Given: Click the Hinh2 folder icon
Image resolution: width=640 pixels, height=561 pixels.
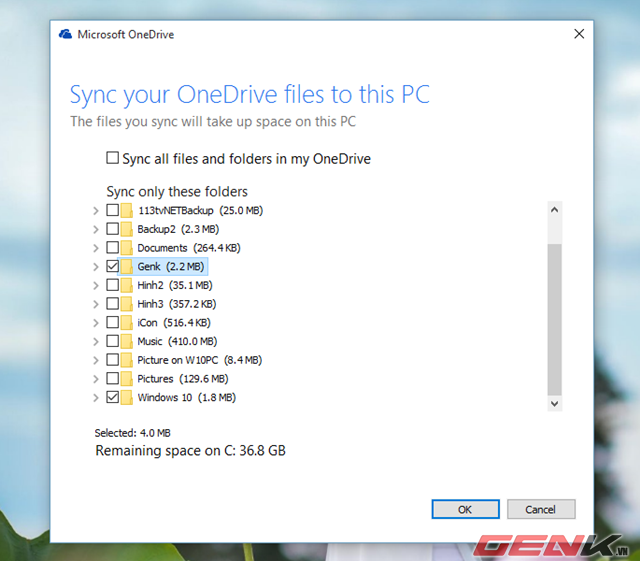Looking at the screenshot, I should click(x=127, y=285).
